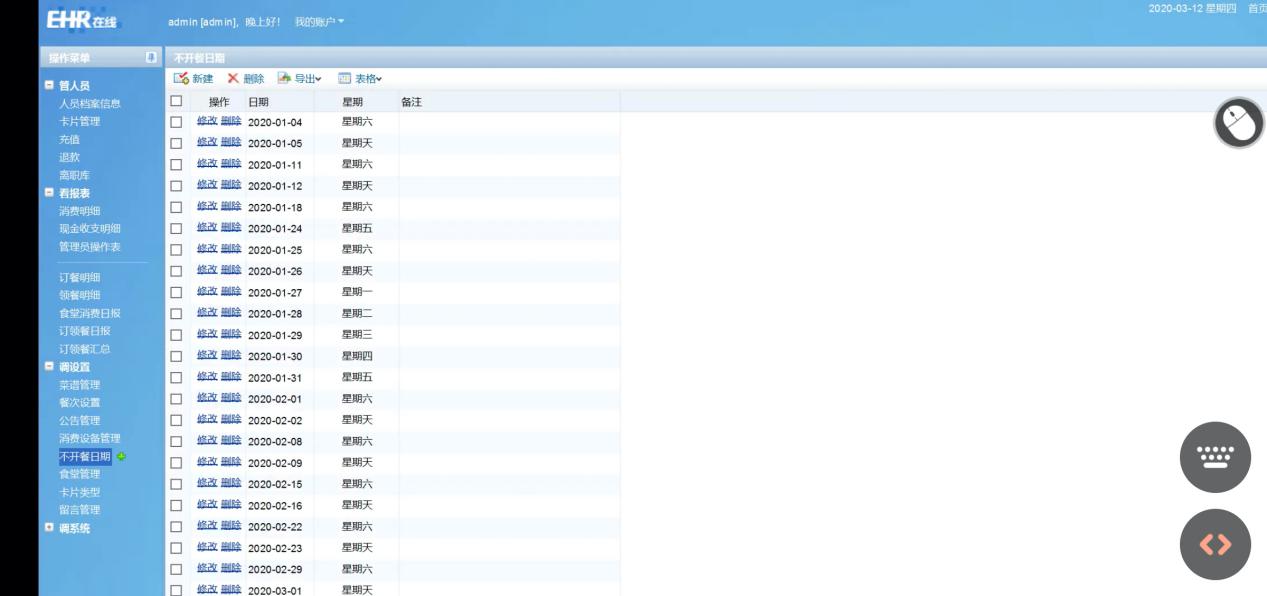Click the 新建 (New) toolbar icon
The height and width of the screenshot is (596, 1267).
click(x=182, y=79)
